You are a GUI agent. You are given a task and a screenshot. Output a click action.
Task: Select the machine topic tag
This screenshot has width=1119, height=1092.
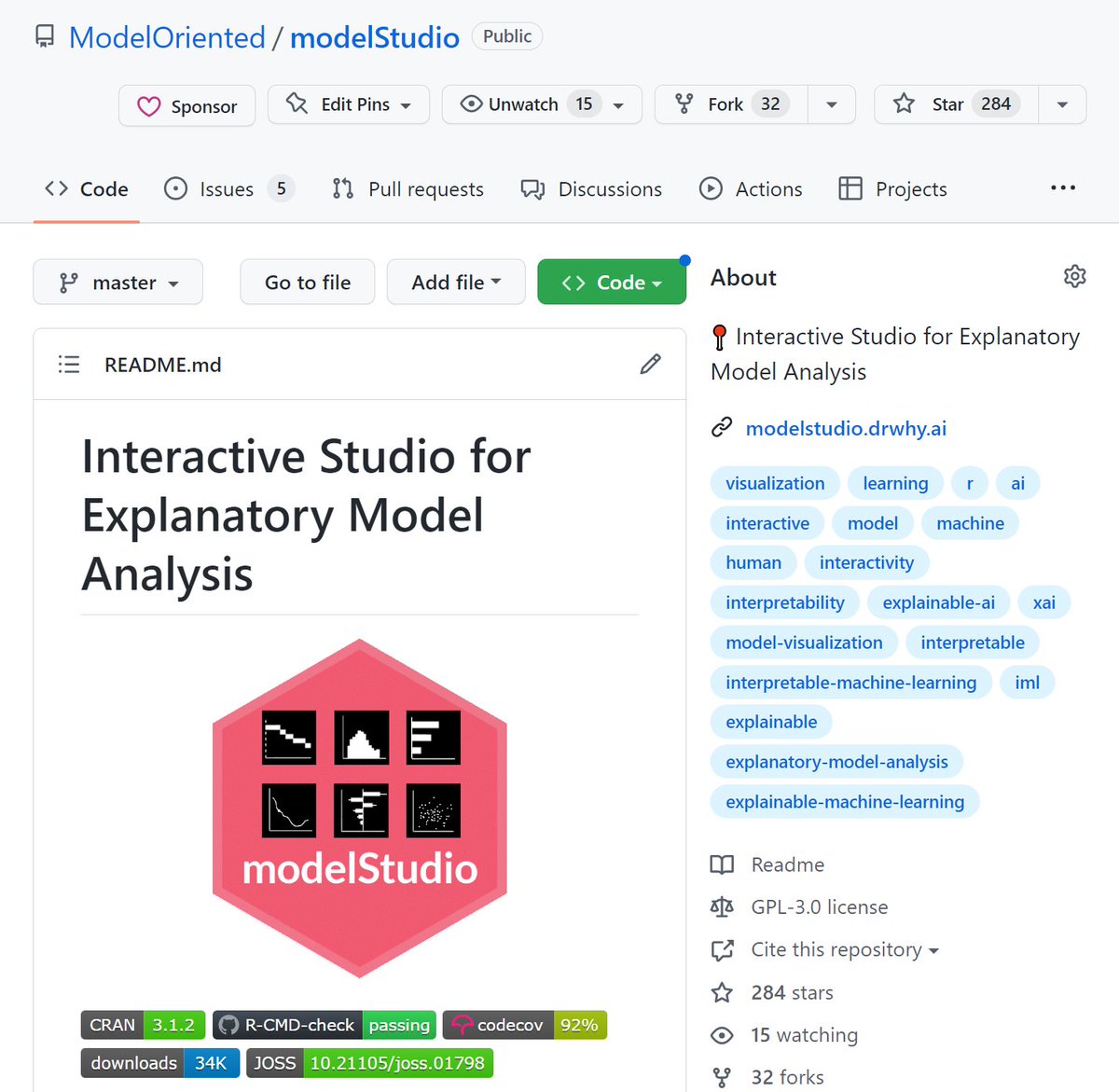[970, 523]
